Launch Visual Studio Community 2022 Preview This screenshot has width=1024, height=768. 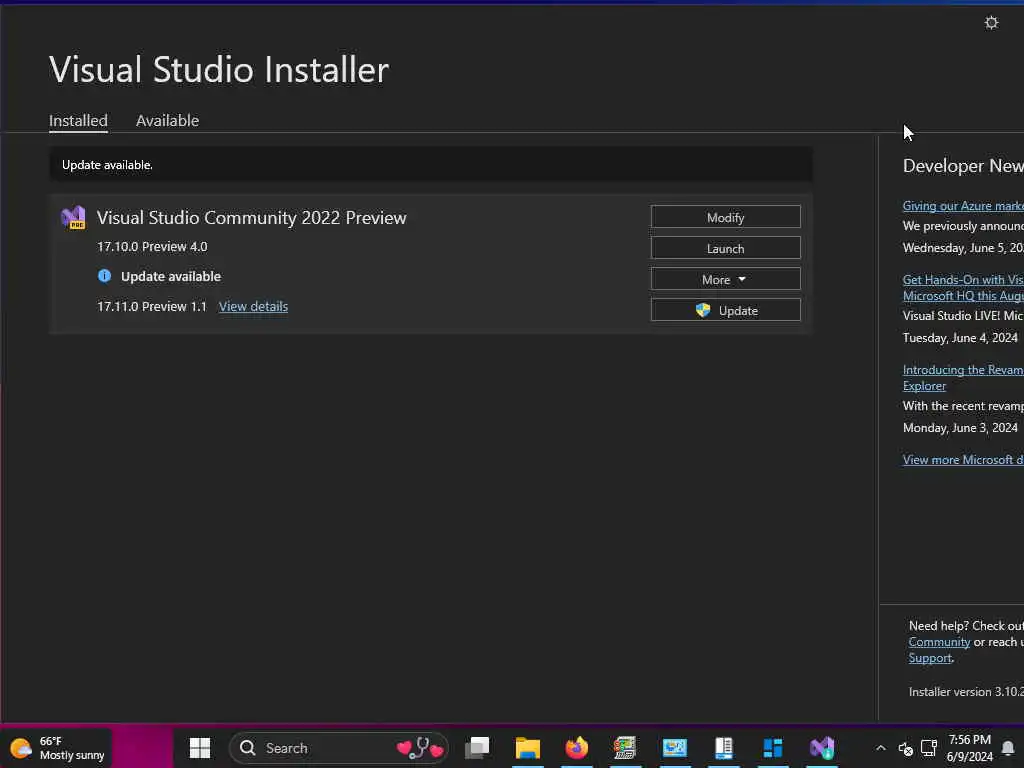coord(726,248)
